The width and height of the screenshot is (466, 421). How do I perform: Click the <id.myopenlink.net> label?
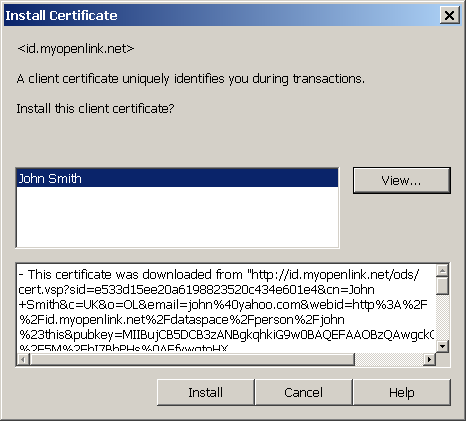[x=76, y=49]
